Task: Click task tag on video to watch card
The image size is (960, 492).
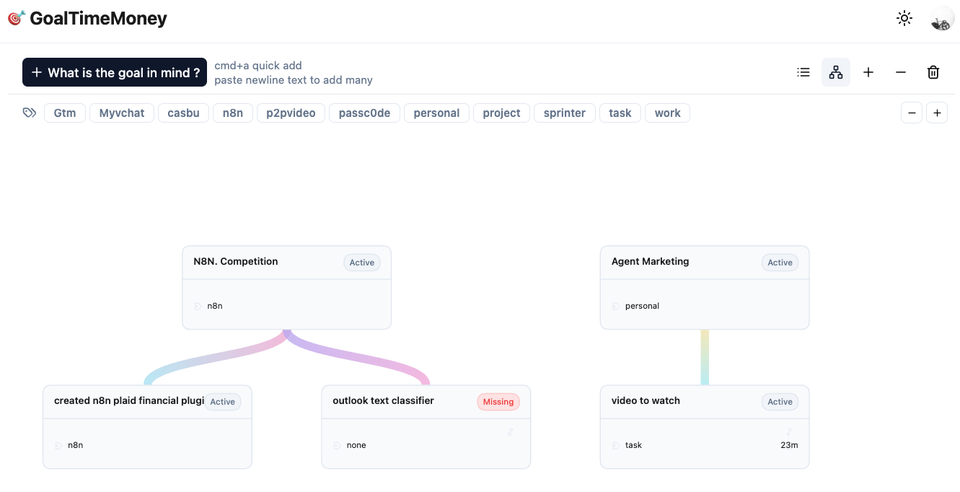Action: coord(634,445)
